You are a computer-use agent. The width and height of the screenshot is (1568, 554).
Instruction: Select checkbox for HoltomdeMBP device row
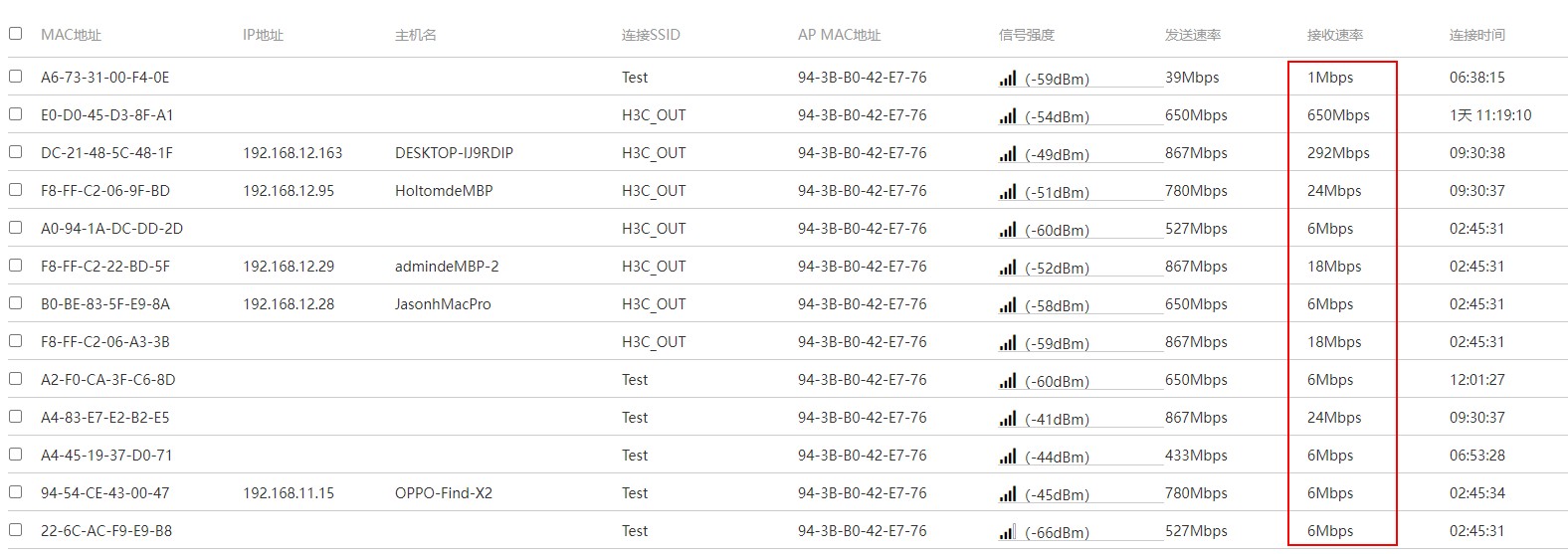(15, 190)
